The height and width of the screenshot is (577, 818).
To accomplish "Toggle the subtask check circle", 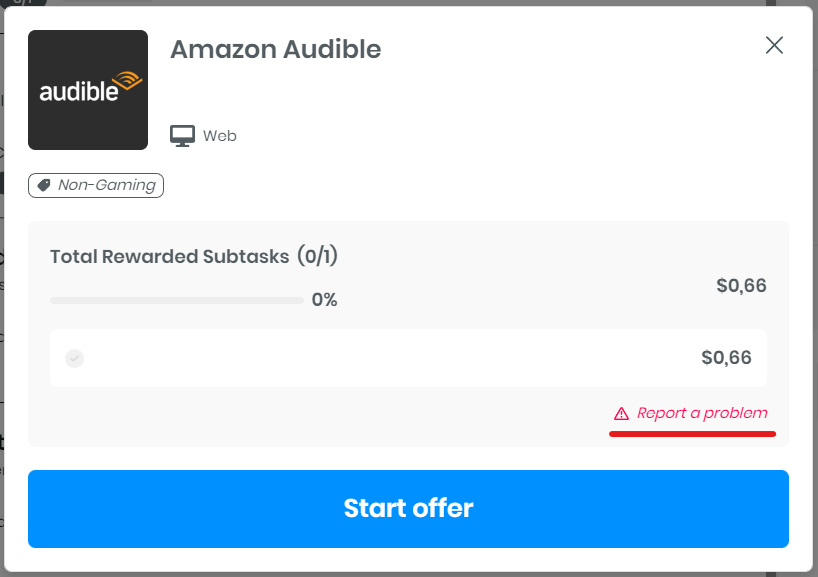I will [74, 358].
